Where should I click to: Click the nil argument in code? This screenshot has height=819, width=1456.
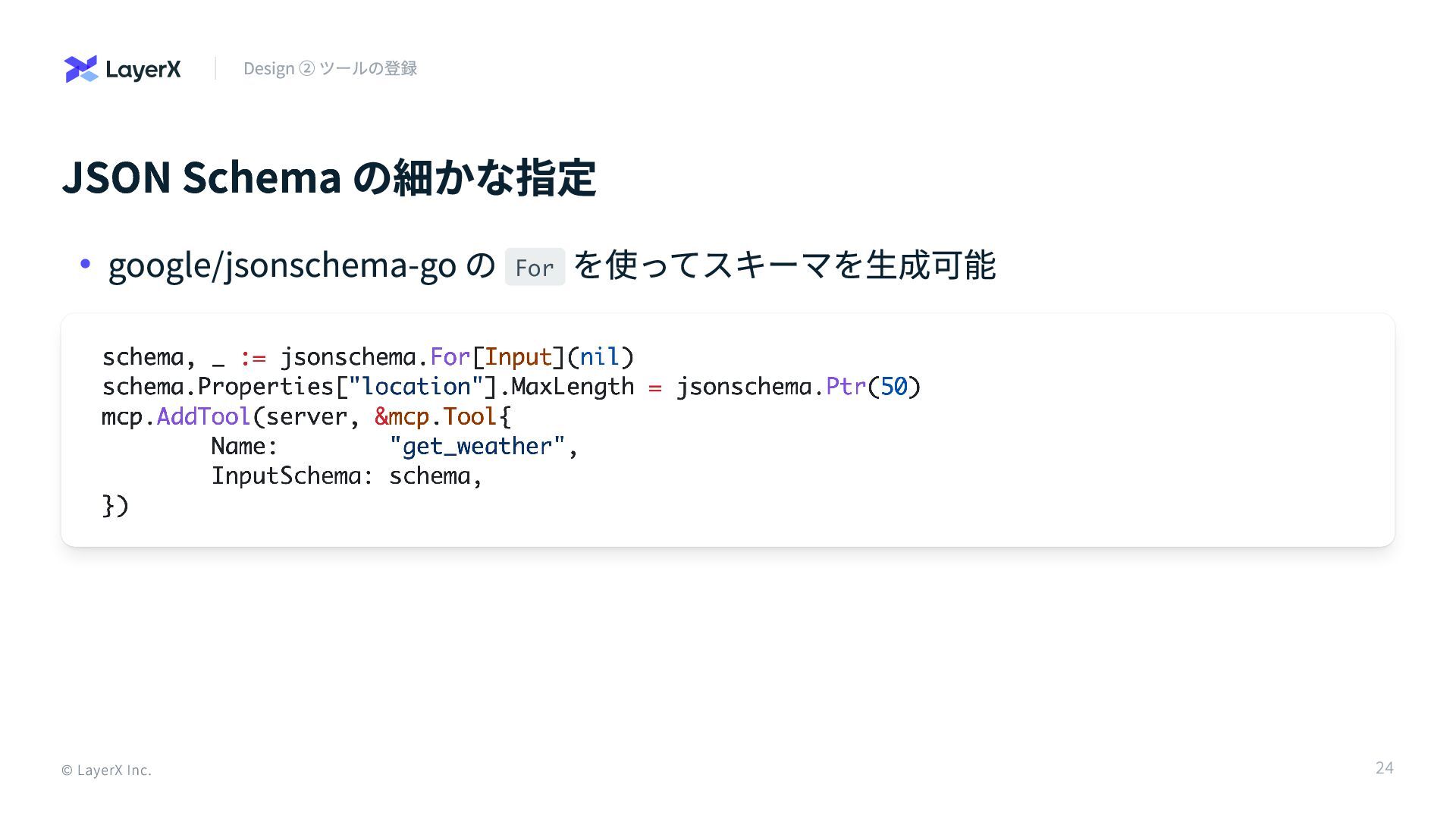pos(600,356)
